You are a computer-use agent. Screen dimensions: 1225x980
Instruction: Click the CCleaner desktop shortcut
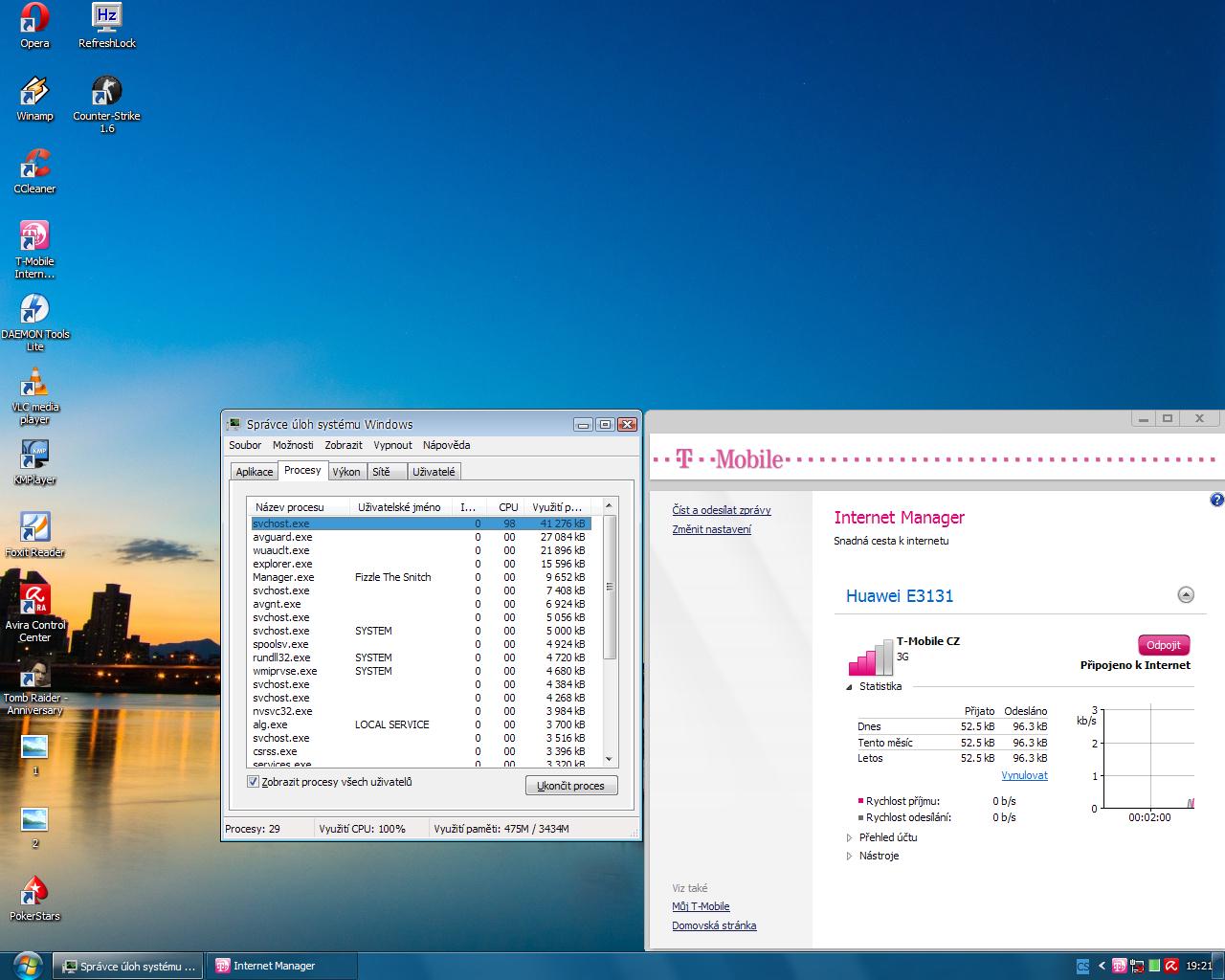(34, 166)
